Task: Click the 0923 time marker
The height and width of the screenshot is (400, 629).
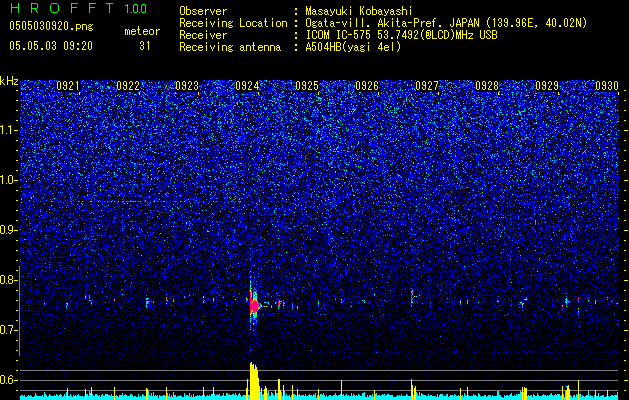Action: pyautogui.click(x=187, y=86)
